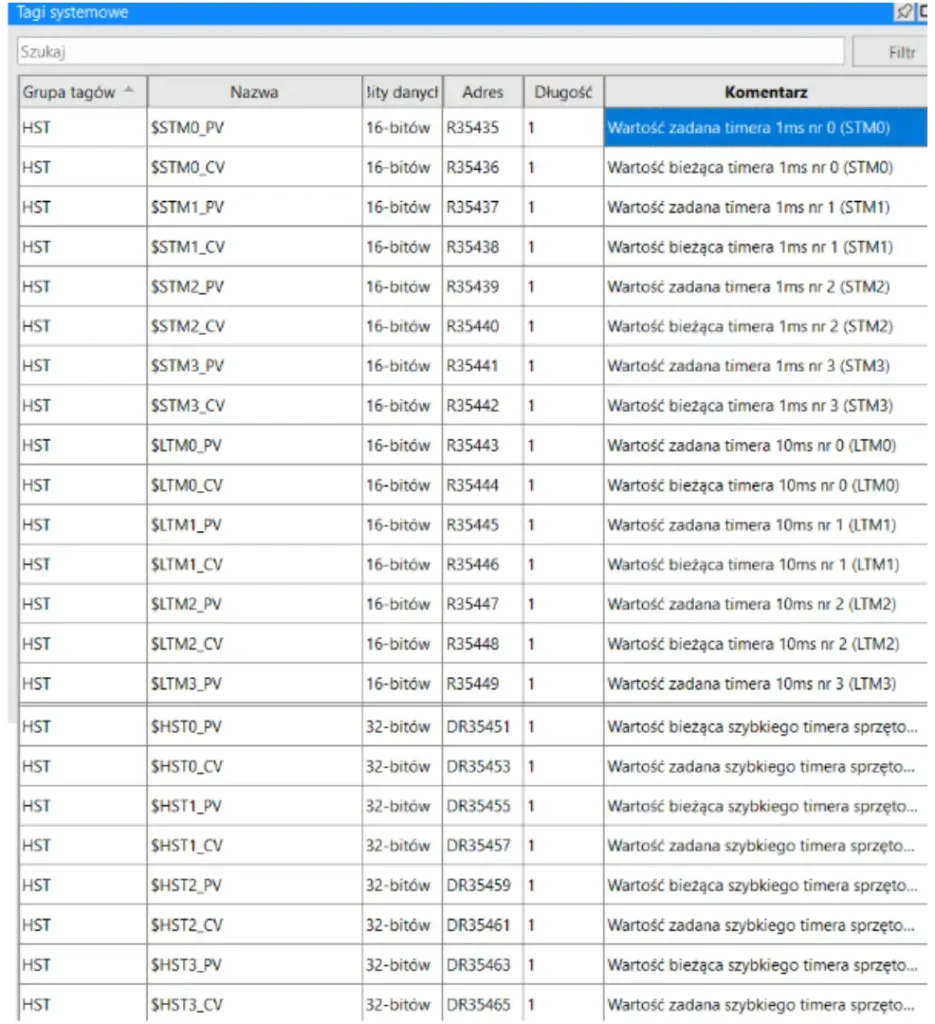Select comment 'Wartość zadana timera 1ms nr 0 (STM0)'
The image size is (935, 1024).
click(749, 127)
